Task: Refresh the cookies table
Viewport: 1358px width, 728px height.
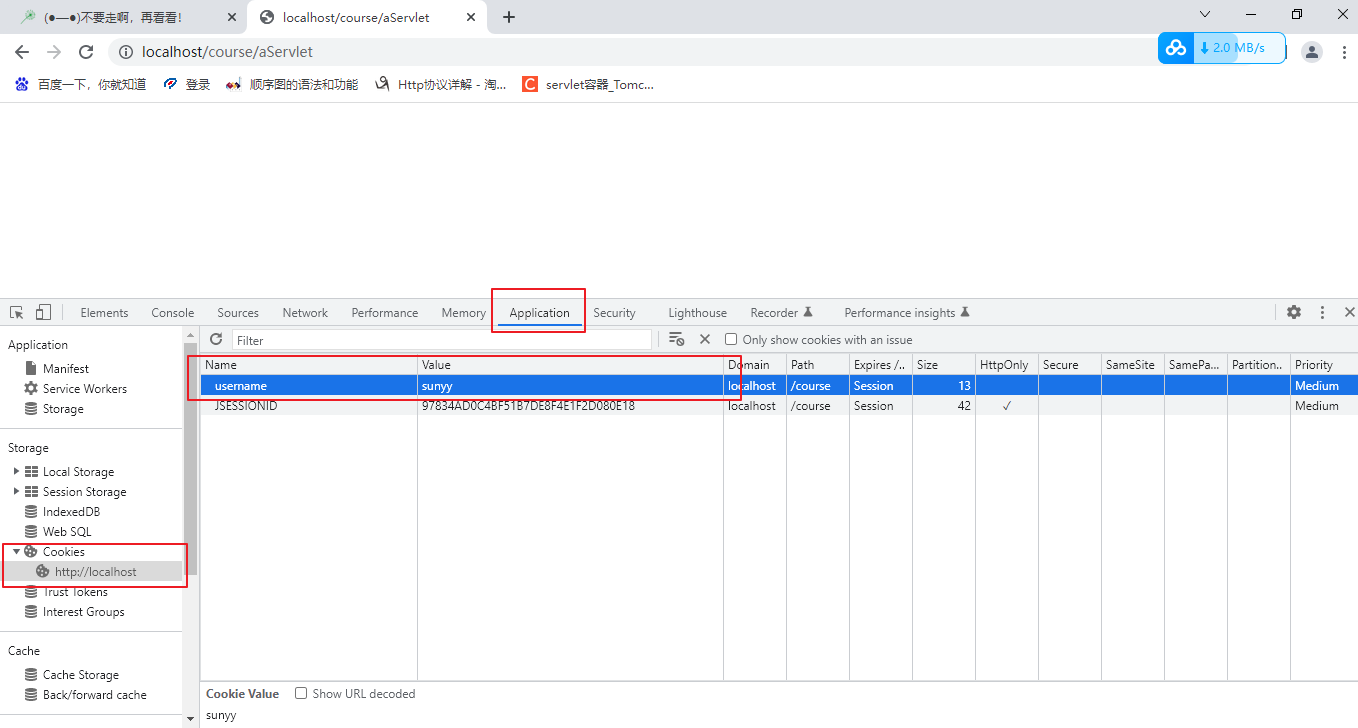Action: pos(216,340)
